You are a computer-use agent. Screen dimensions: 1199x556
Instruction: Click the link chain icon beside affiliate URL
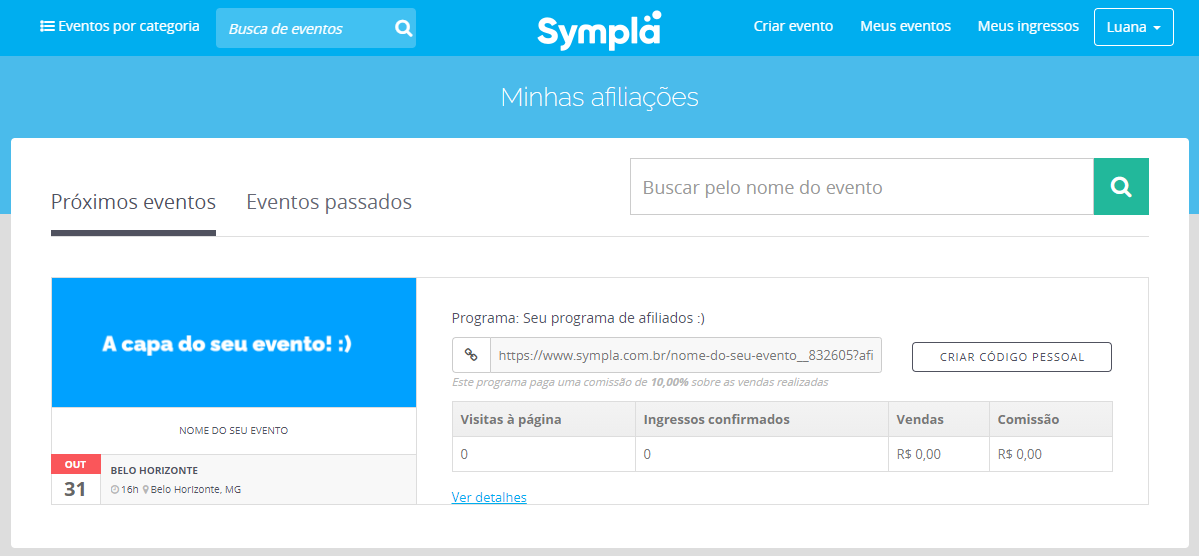point(471,356)
